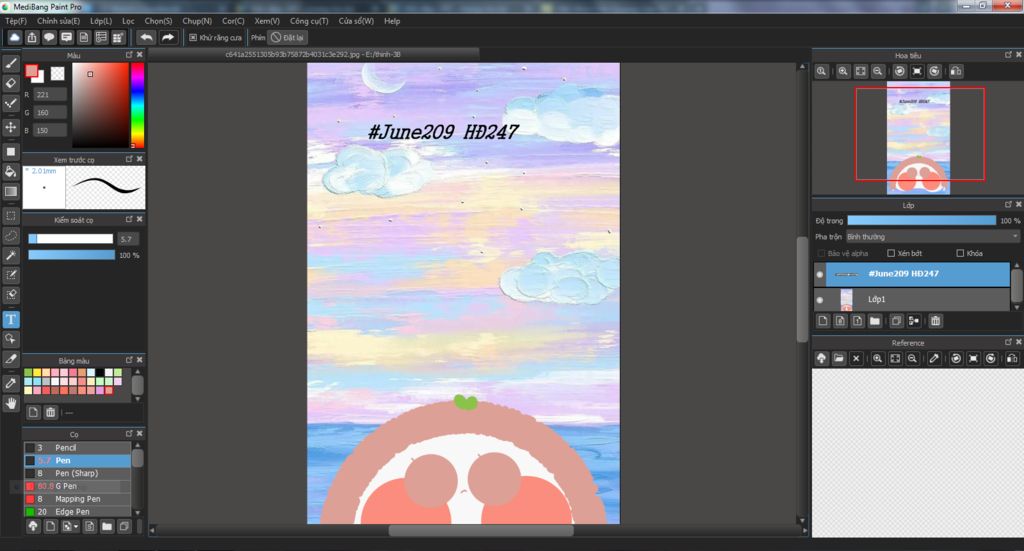
Task: Click the R value field showing 221
Action: point(50,95)
